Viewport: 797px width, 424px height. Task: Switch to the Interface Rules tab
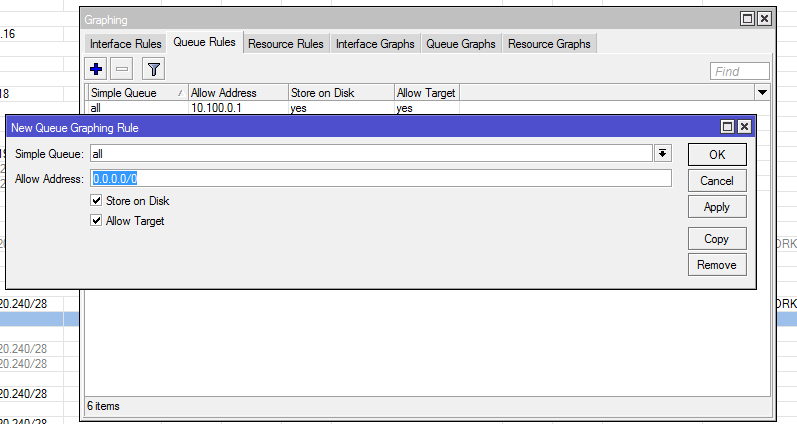click(125, 44)
